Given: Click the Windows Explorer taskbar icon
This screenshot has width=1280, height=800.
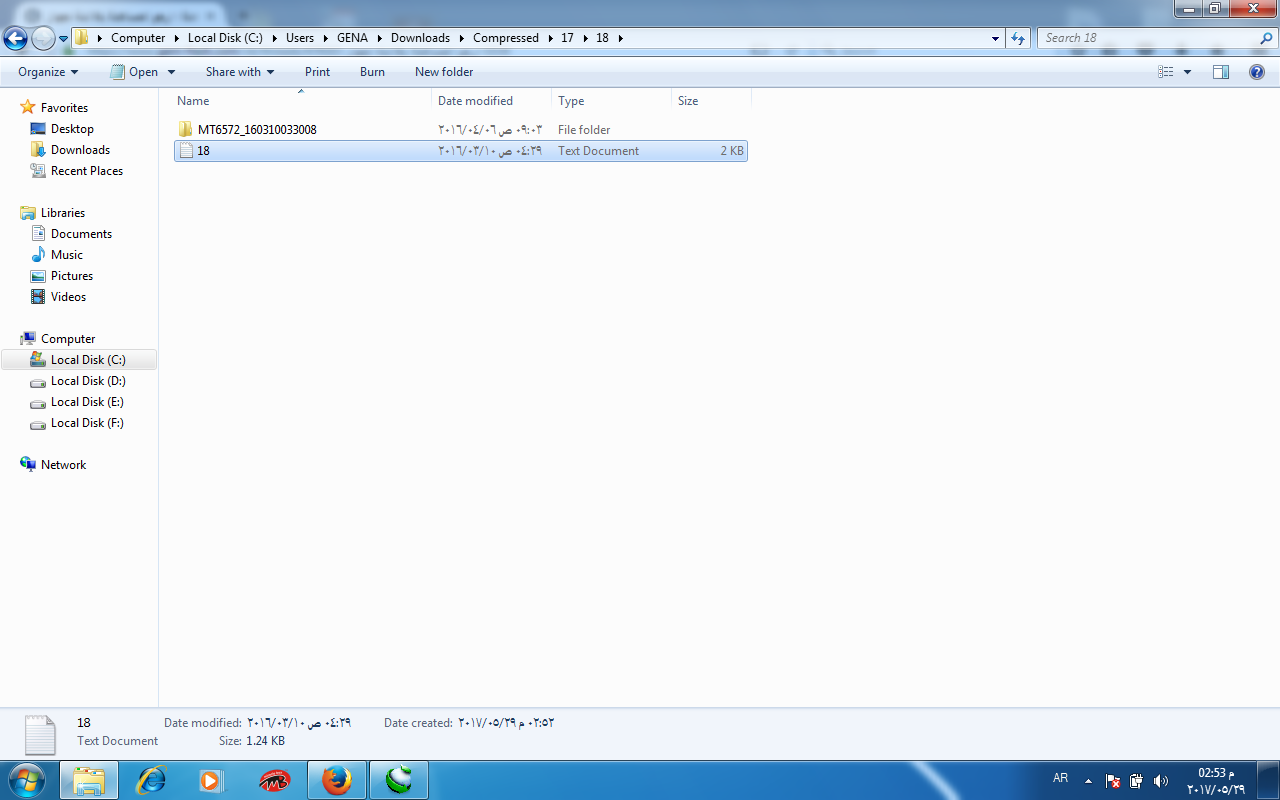Looking at the screenshot, I should [x=89, y=780].
